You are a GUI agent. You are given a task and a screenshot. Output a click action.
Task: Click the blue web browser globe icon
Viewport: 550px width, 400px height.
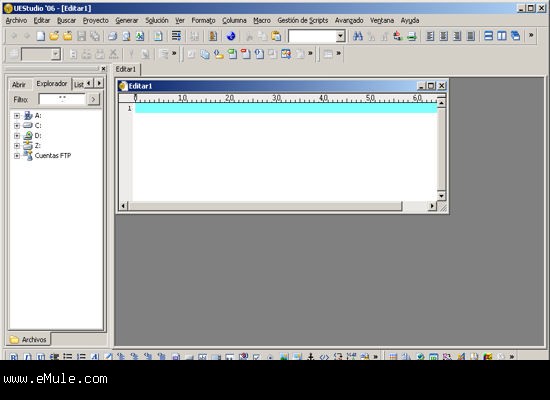231,36
